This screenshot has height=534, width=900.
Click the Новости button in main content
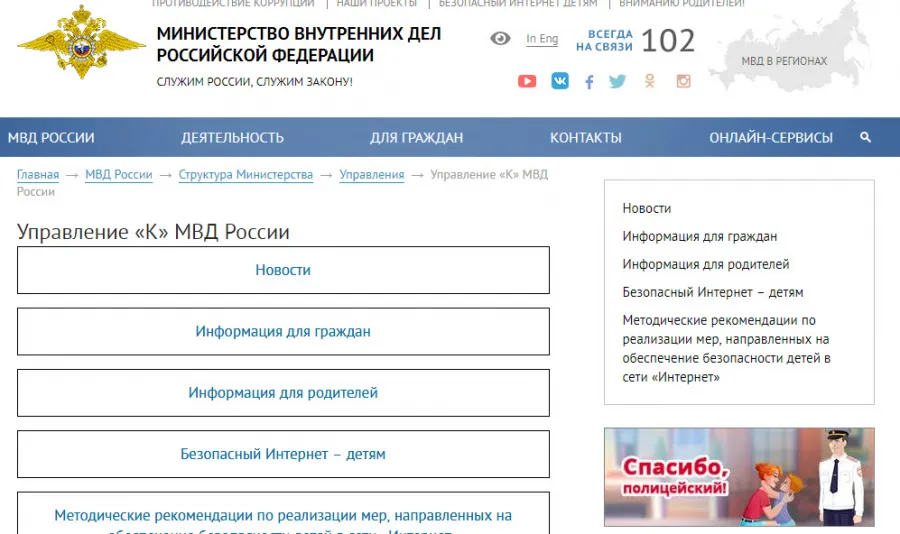283,270
